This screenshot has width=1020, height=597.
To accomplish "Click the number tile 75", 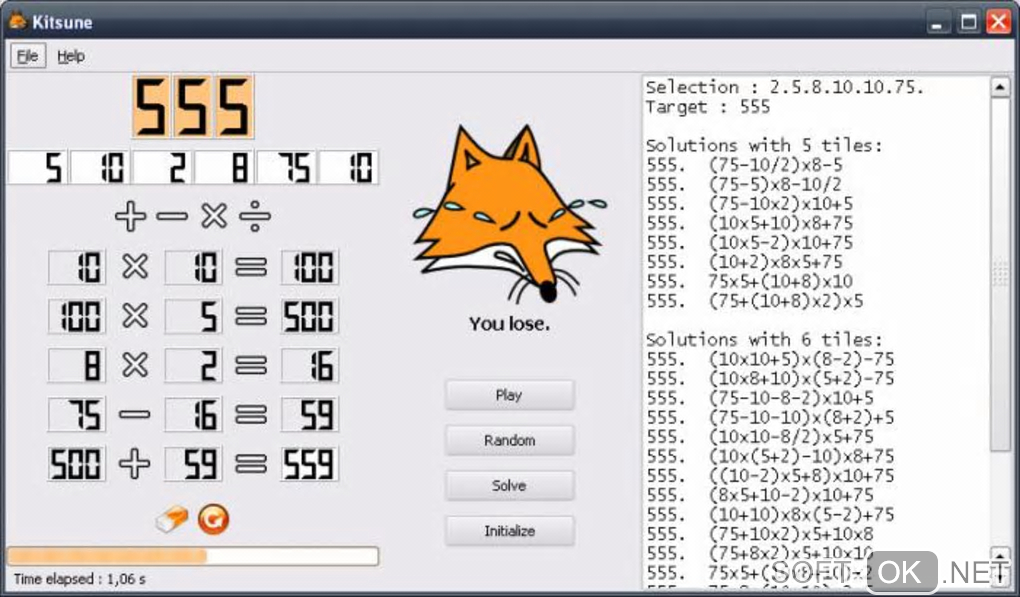I will 287,168.
